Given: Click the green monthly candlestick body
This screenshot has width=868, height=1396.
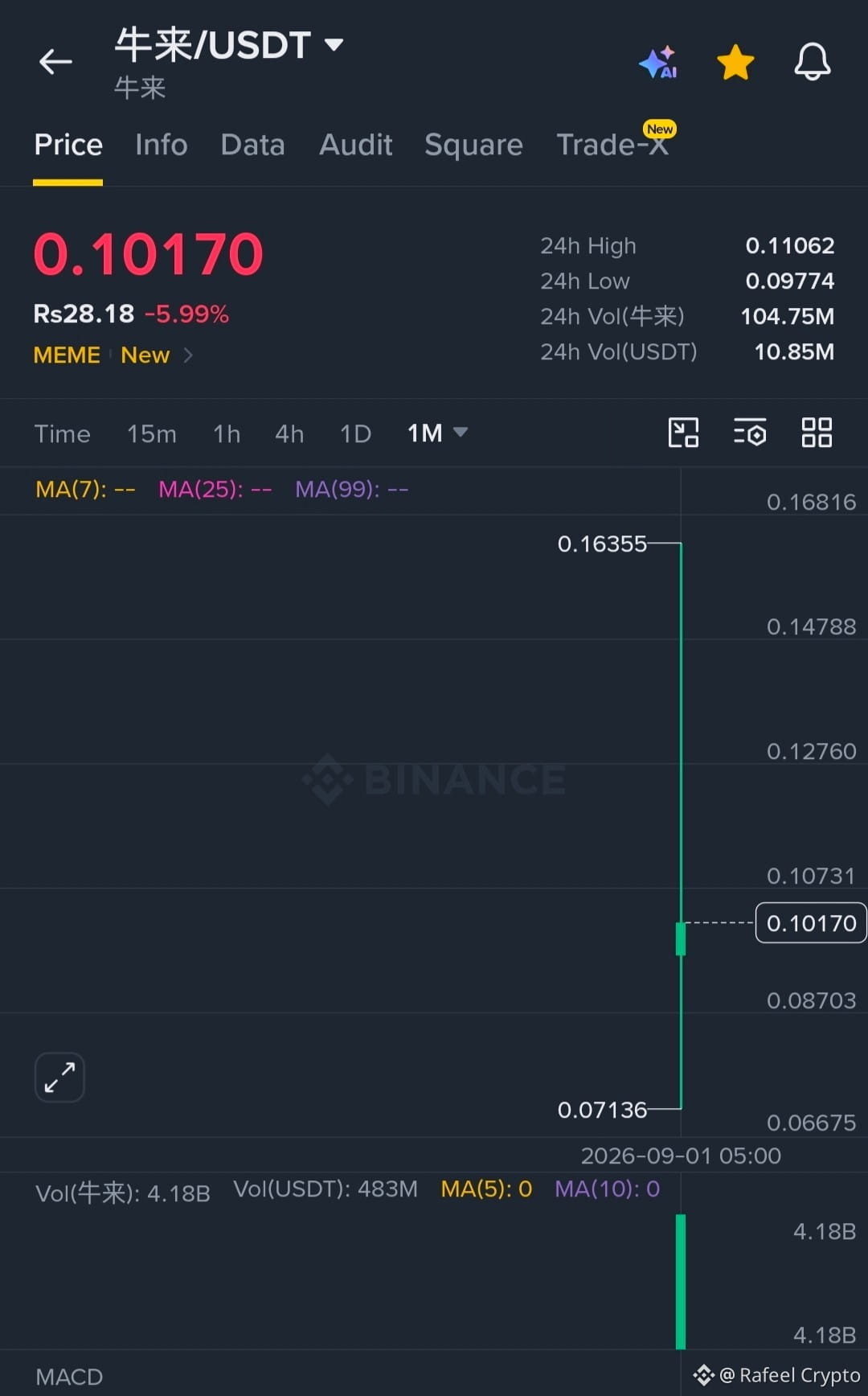Looking at the screenshot, I should coord(681,938).
